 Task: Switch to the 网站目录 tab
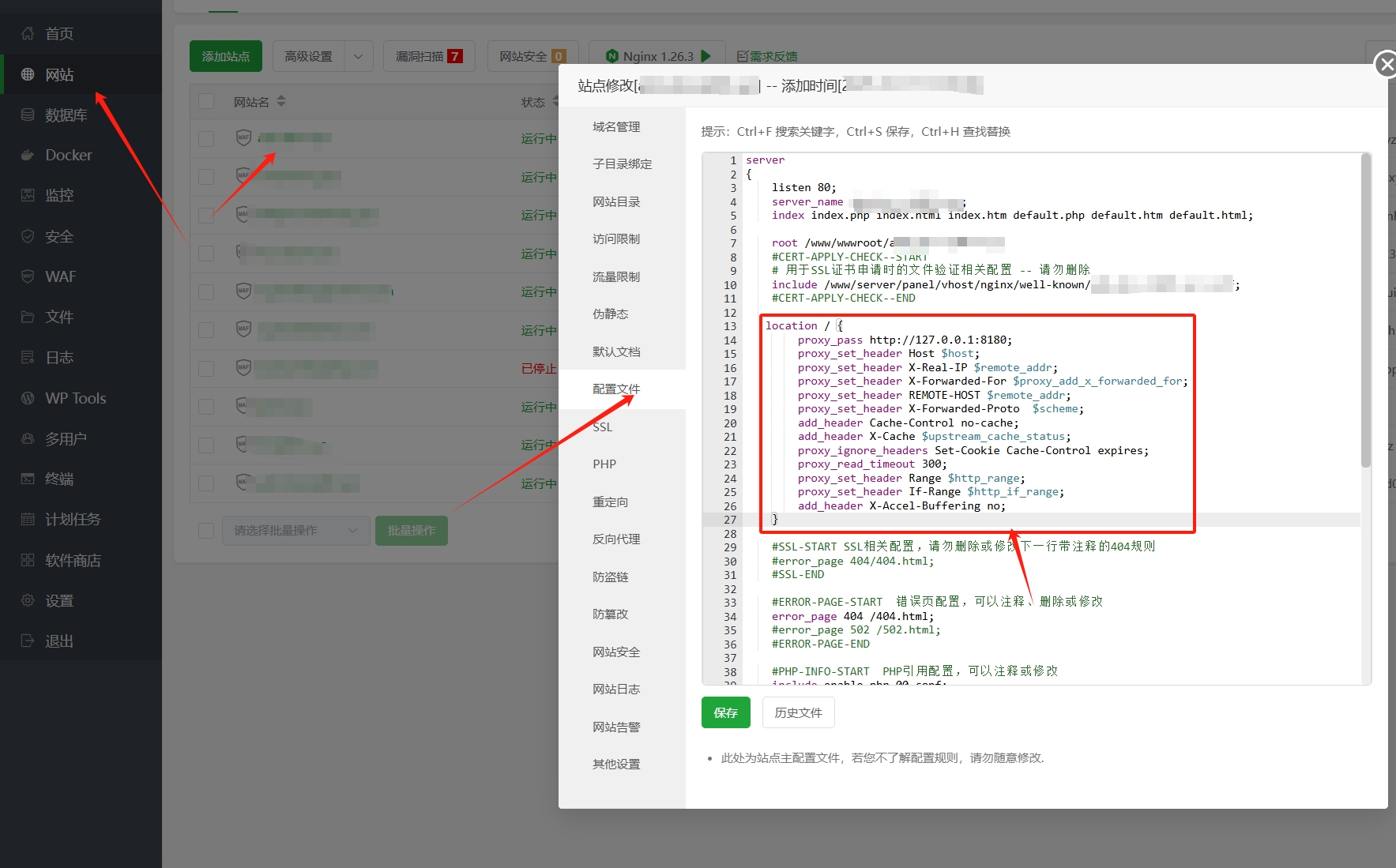click(616, 201)
